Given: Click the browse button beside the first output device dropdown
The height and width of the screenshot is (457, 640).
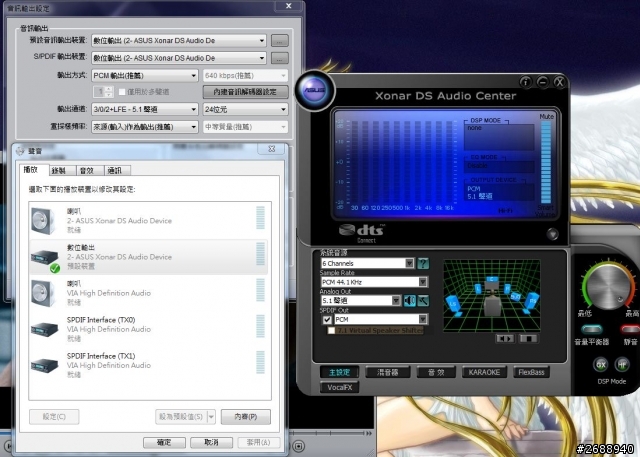Looking at the screenshot, I should [280, 40].
